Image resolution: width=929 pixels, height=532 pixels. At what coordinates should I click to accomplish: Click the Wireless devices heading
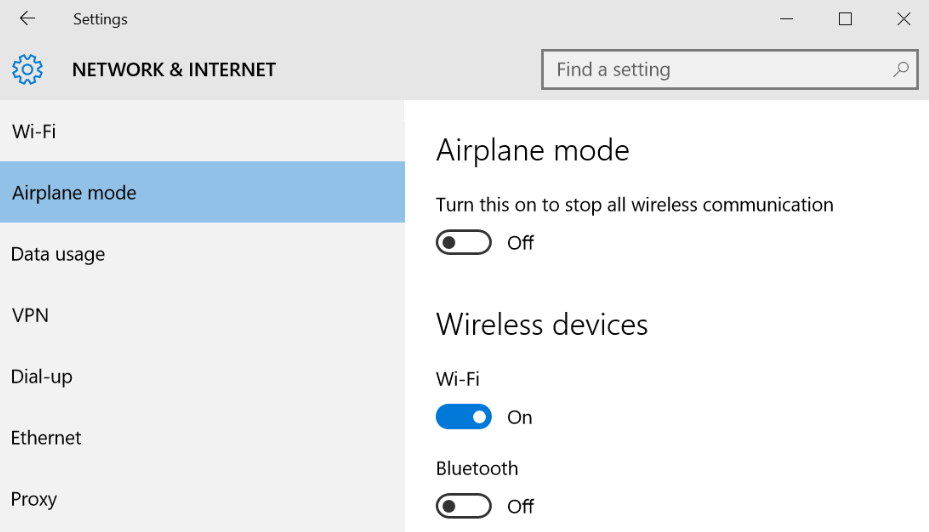(x=542, y=325)
